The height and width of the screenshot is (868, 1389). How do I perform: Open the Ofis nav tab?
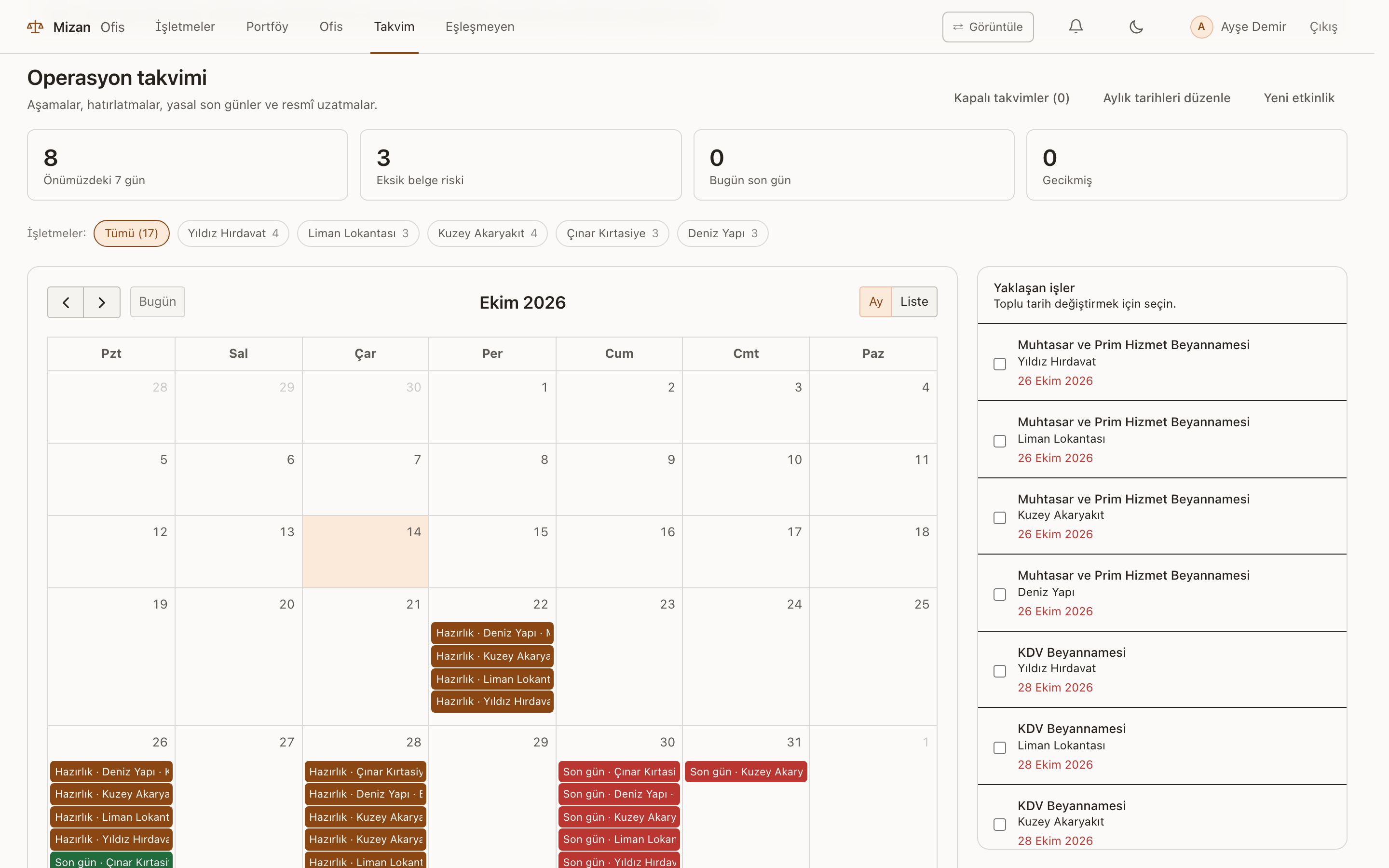click(330, 27)
